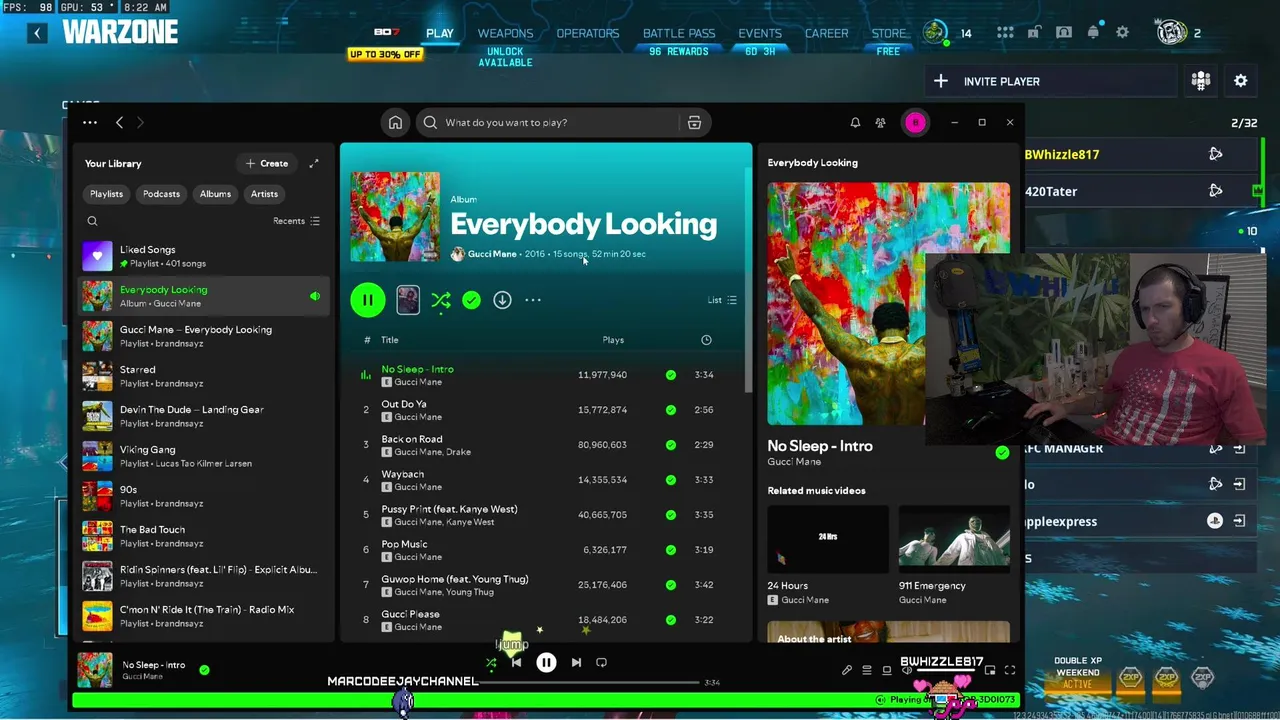
Task: Toggle shuffle for Everybody Looking album
Action: click(440, 300)
